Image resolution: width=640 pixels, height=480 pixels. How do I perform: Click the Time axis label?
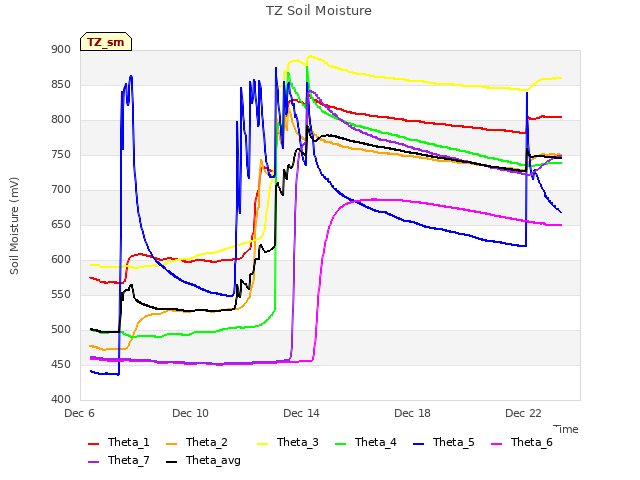pyautogui.click(x=566, y=429)
